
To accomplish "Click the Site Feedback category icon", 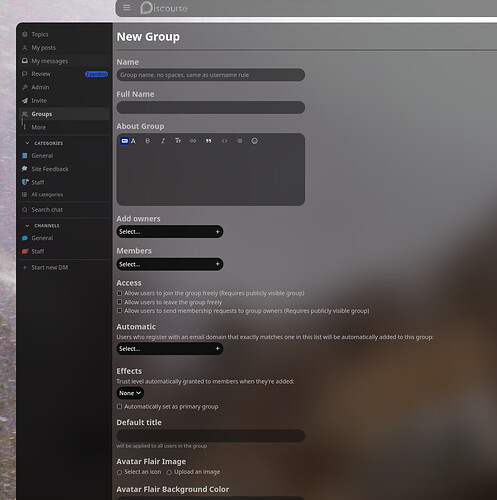I will (25, 169).
